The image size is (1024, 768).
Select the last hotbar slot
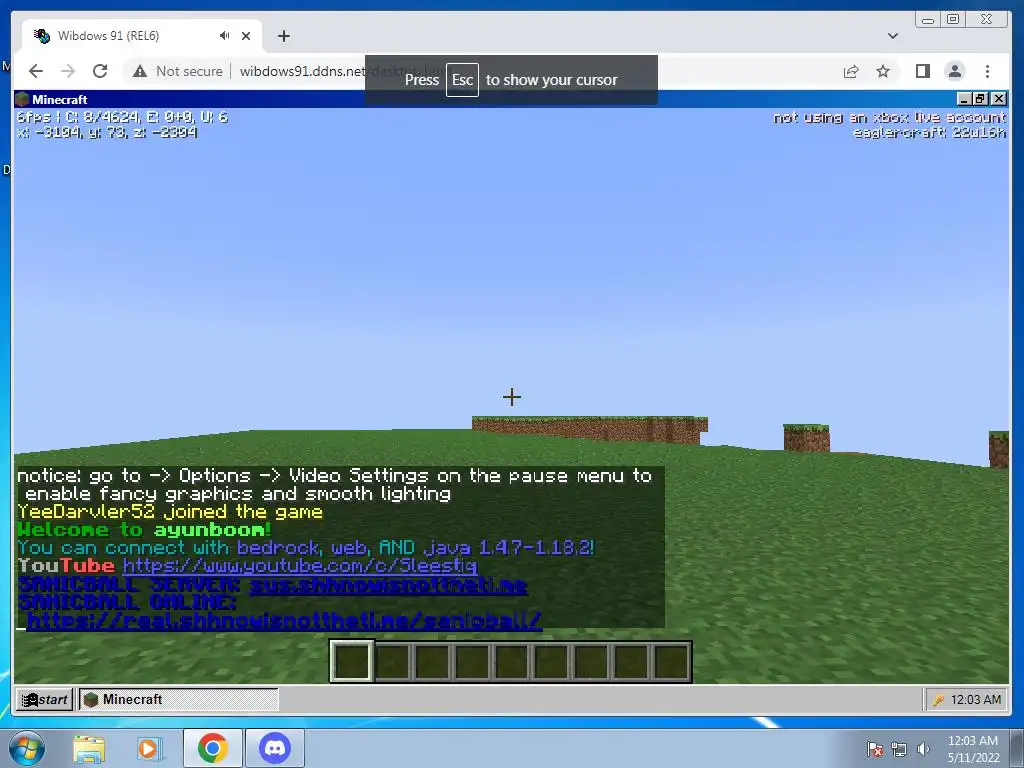pyautogui.click(x=671, y=661)
